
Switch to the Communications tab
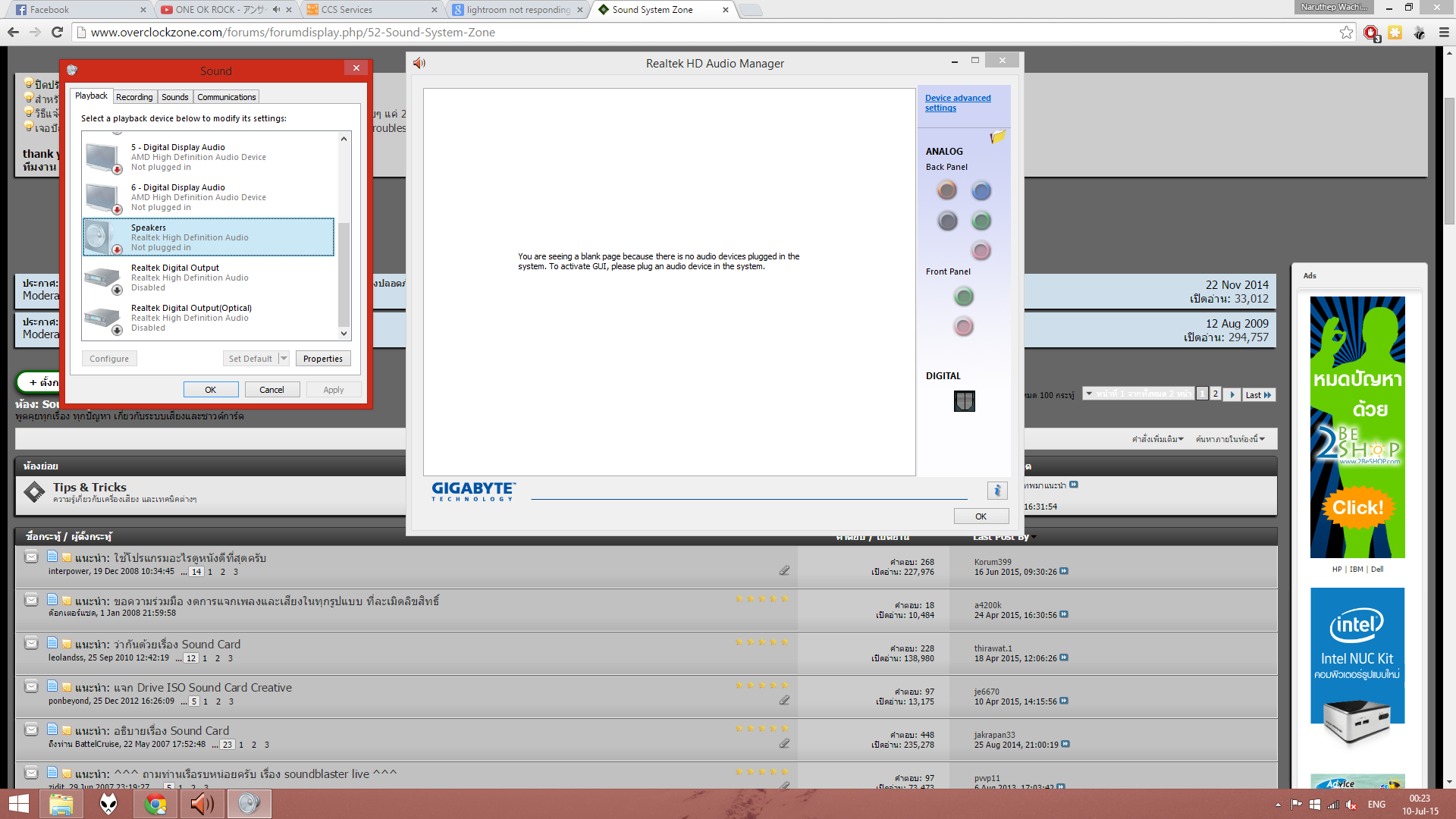tap(226, 97)
